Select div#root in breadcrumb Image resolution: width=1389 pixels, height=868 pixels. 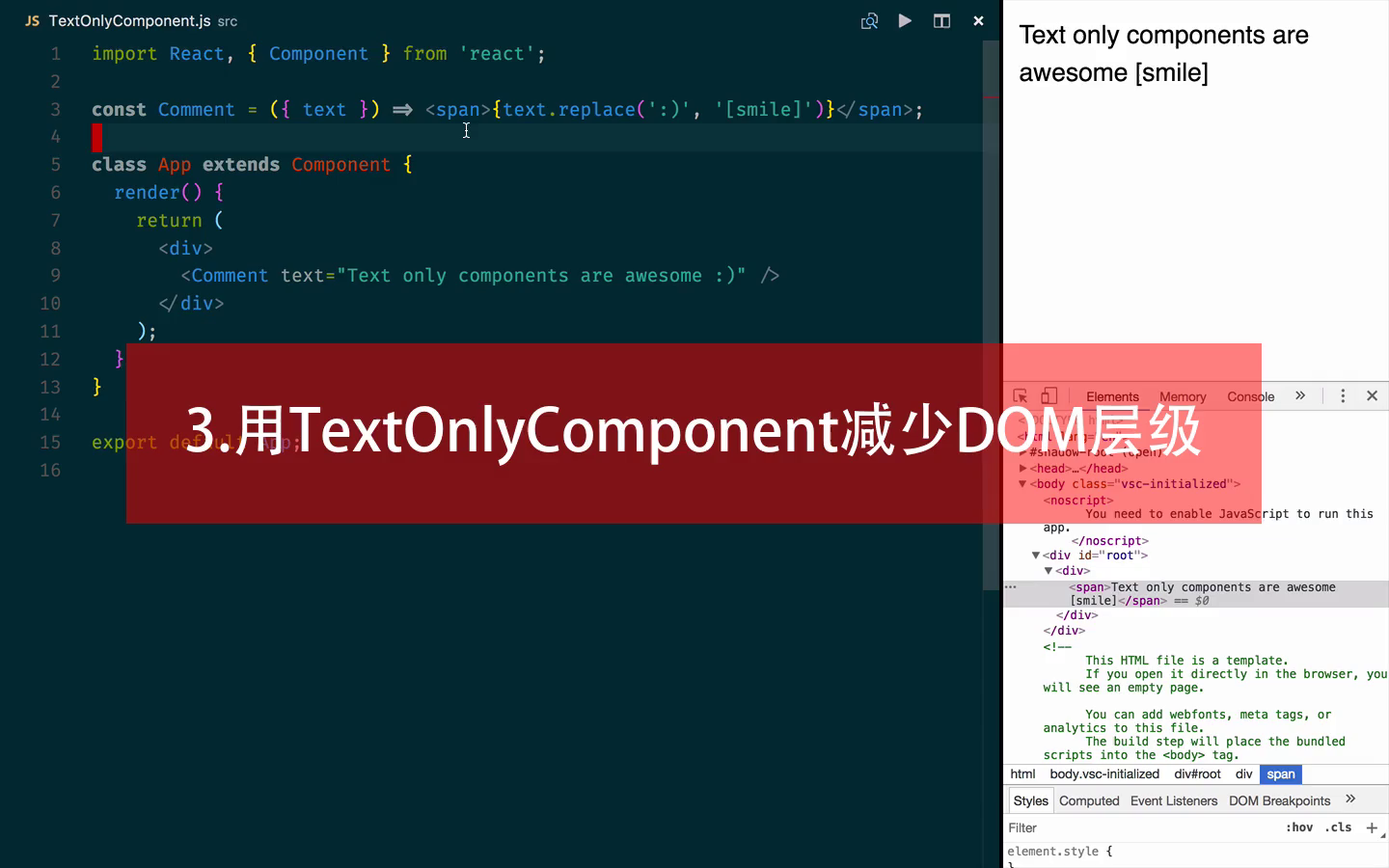1197,773
